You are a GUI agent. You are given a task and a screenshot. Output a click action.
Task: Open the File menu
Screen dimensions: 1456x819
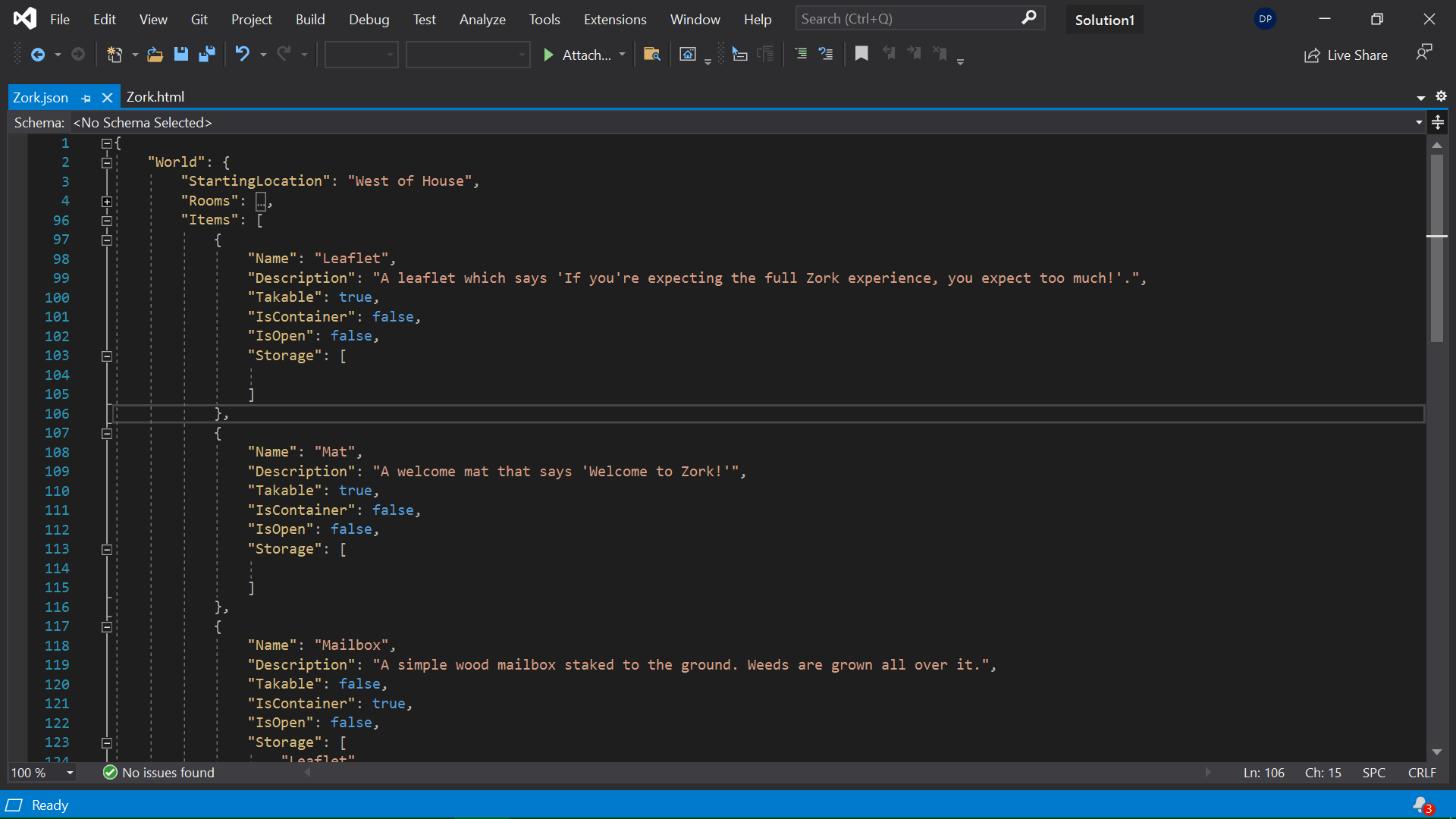pos(59,20)
